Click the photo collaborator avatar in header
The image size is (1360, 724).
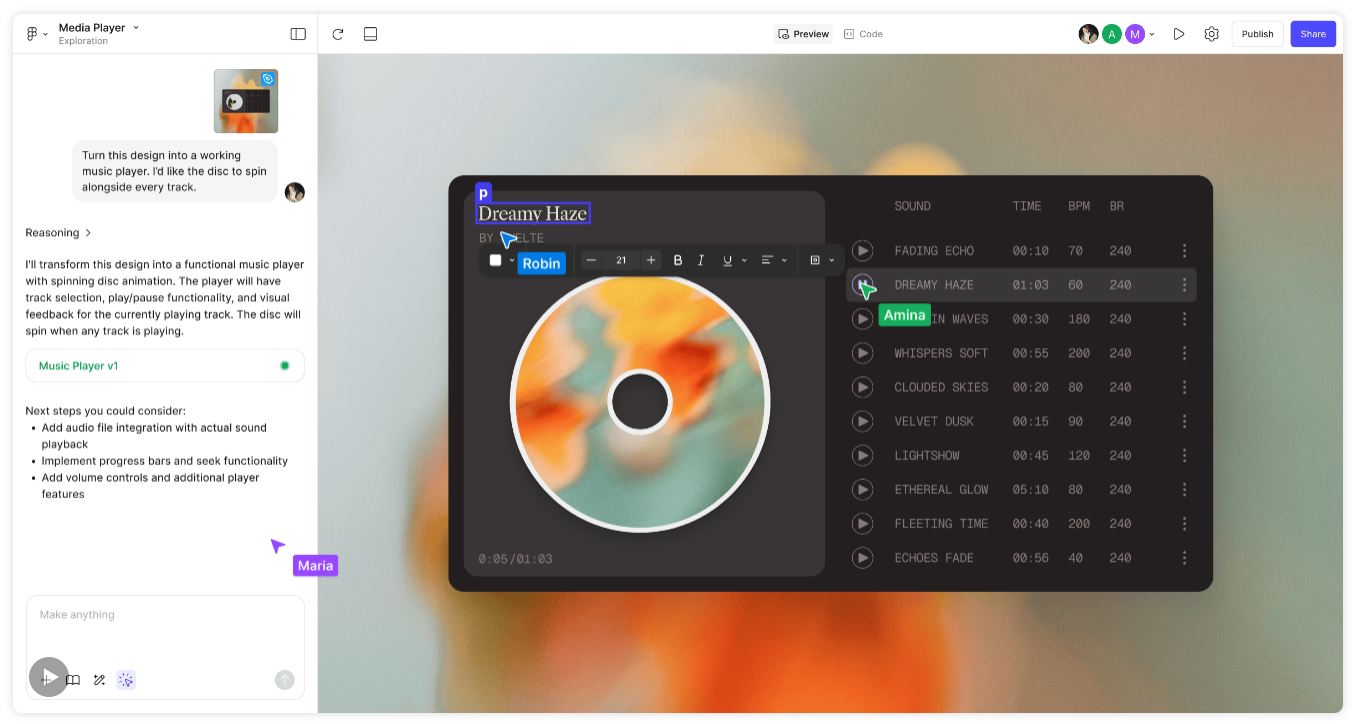[x=1089, y=34]
